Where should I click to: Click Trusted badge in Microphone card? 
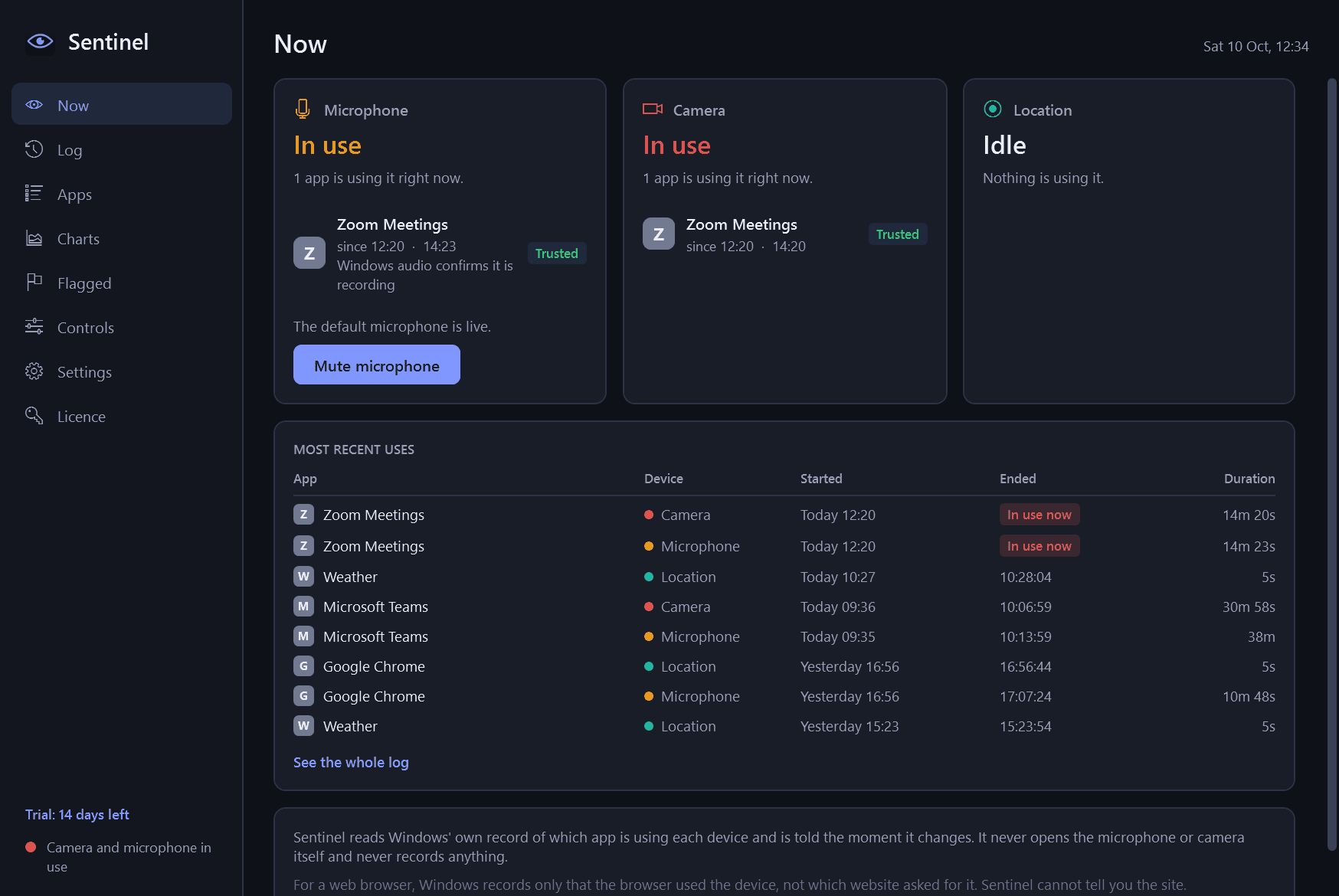pos(557,253)
